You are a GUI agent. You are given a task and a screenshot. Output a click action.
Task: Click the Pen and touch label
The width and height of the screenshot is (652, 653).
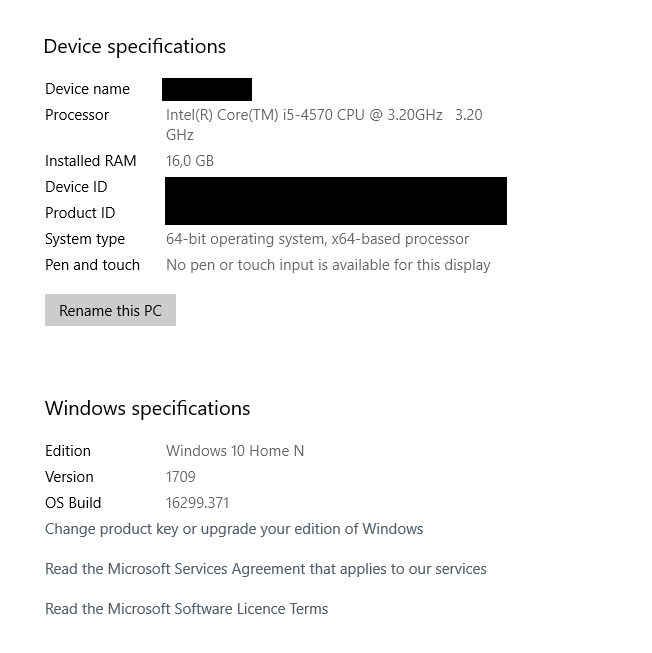point(92,265)
